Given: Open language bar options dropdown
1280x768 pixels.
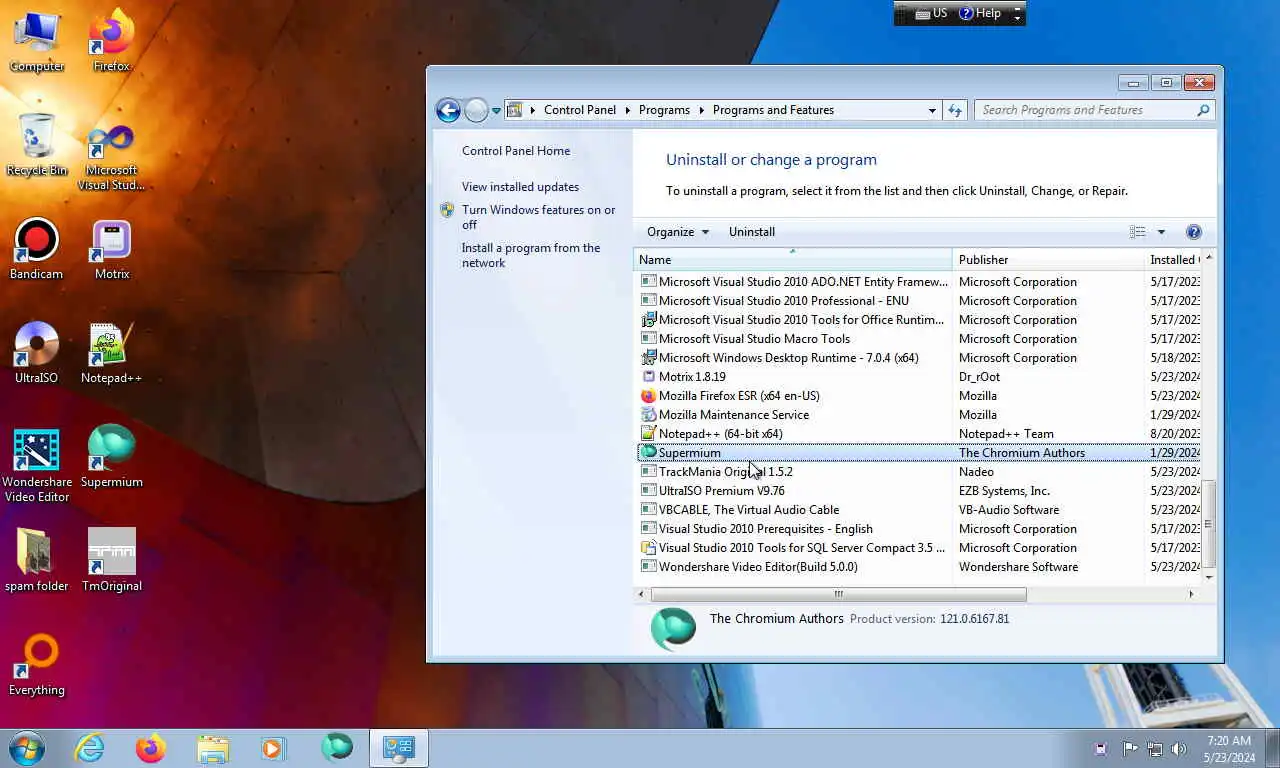Looking at the screenshot, I should [x=1018, y=18].
